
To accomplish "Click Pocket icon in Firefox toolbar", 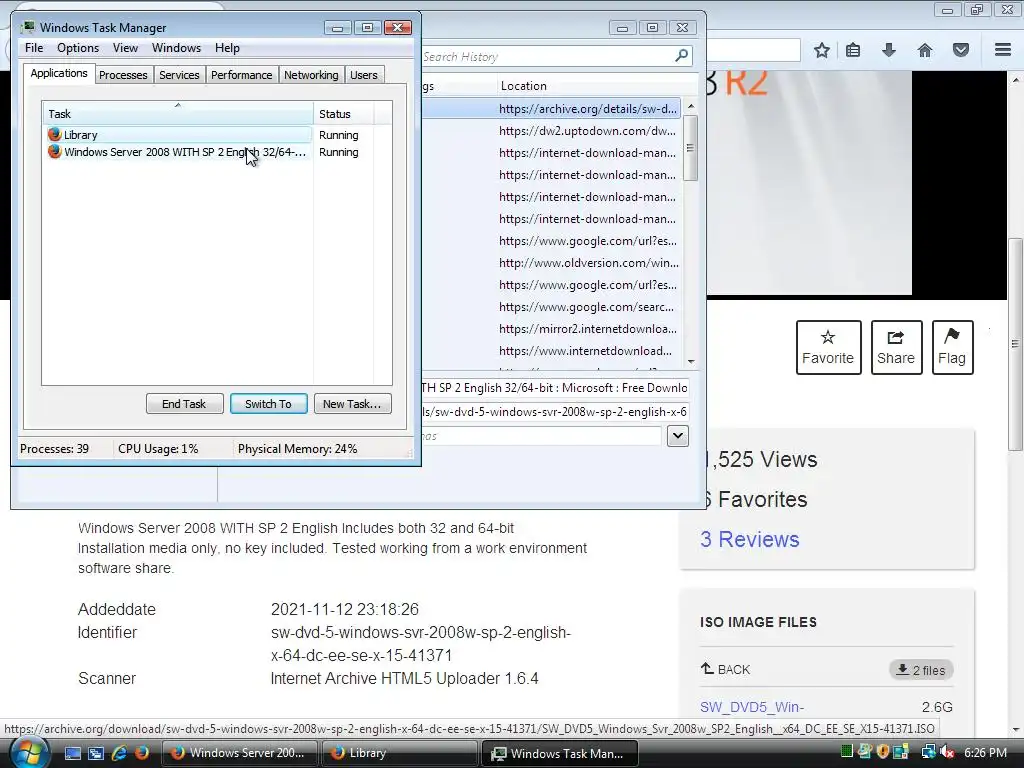I will click(961, 50).
